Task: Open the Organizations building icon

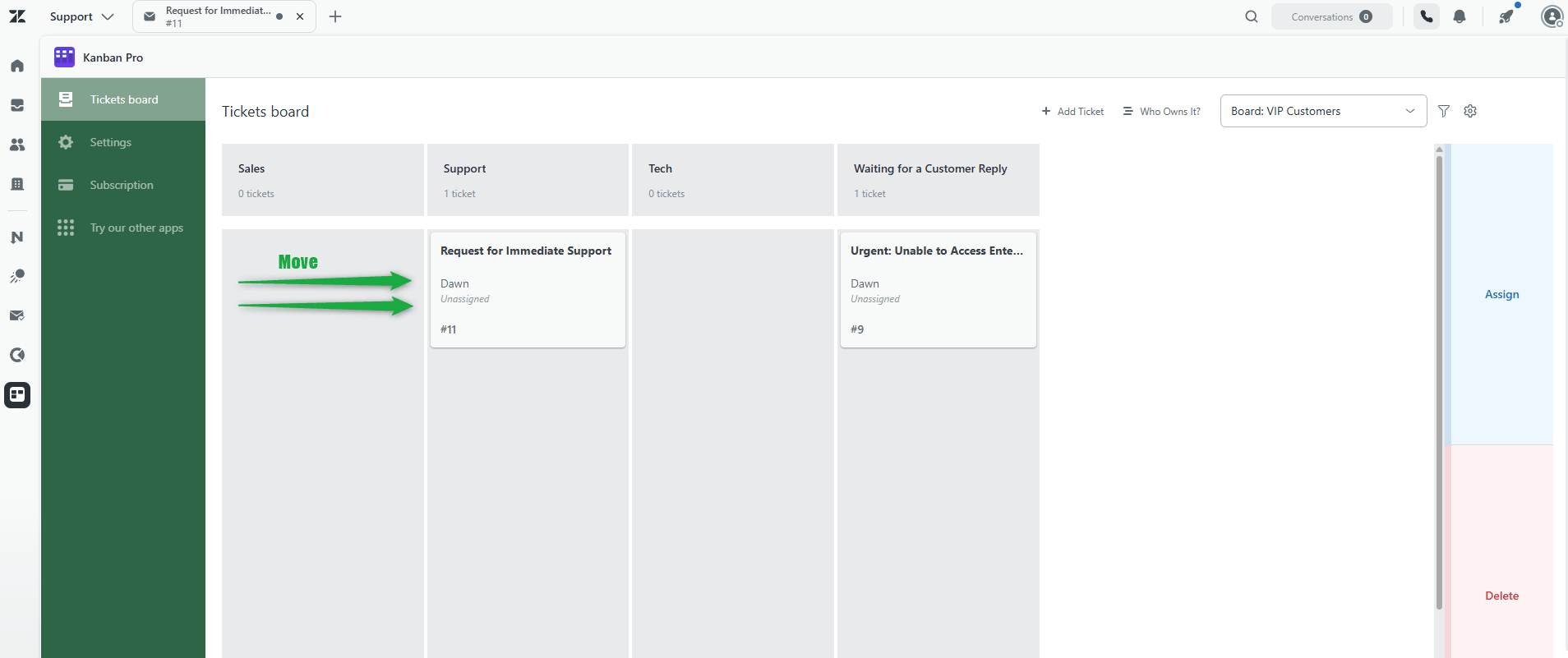Action: 17,184
